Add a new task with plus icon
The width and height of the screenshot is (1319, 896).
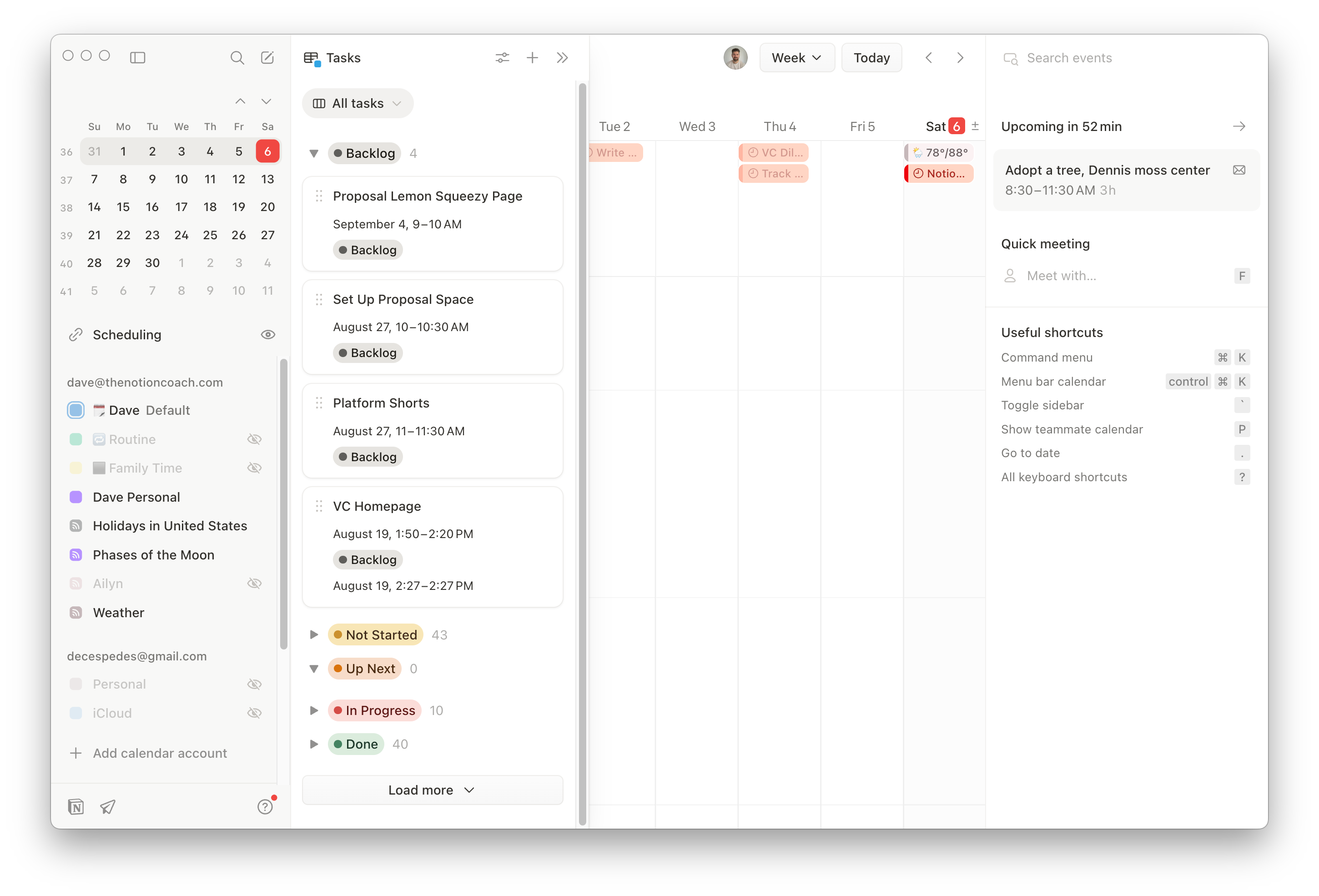click(532, 58)
